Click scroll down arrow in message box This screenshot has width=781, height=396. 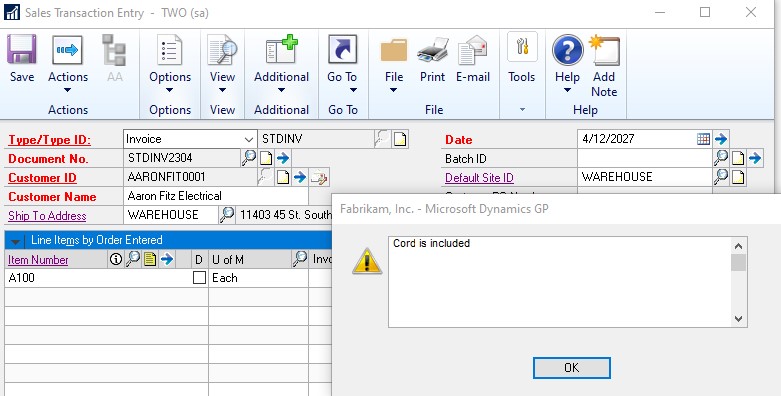coord(739,319)
